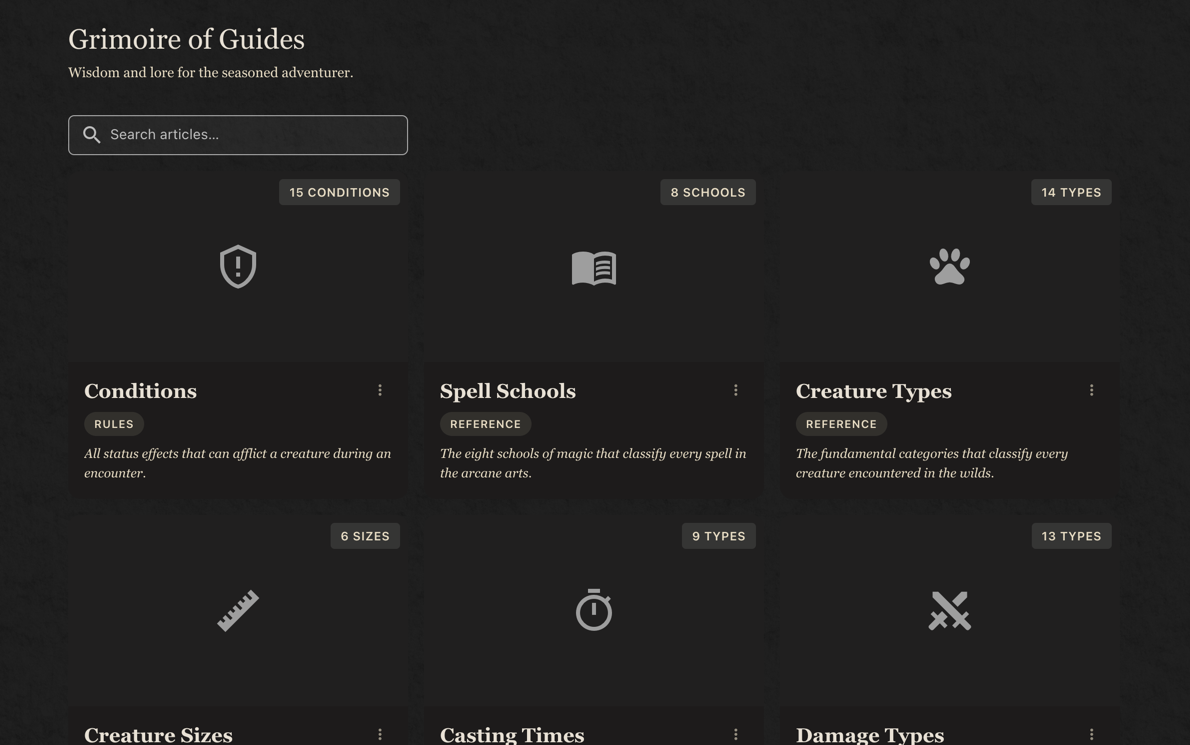This screenshot has height=745, width=1190.
Task: Click the 6 SIZES badge
Action: [365, 536]
